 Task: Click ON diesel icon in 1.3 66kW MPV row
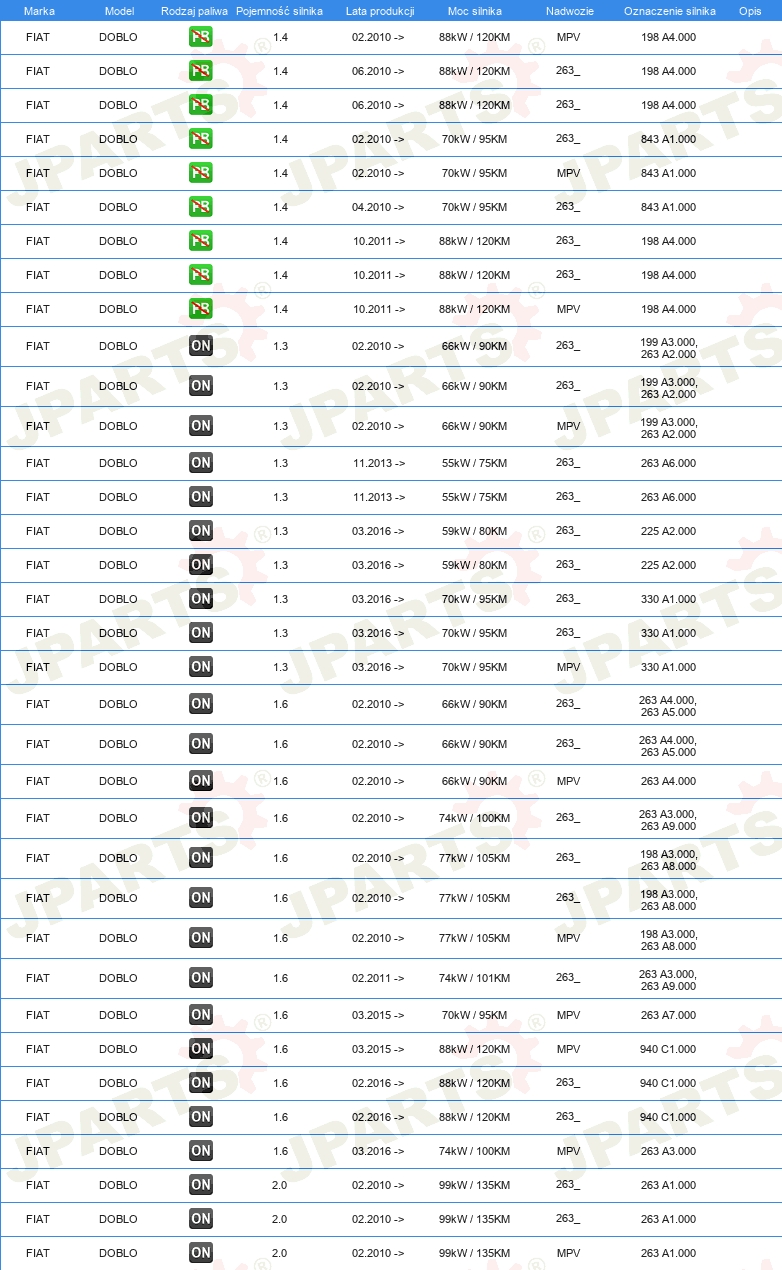pyautogui.click(x=201, y=426)
